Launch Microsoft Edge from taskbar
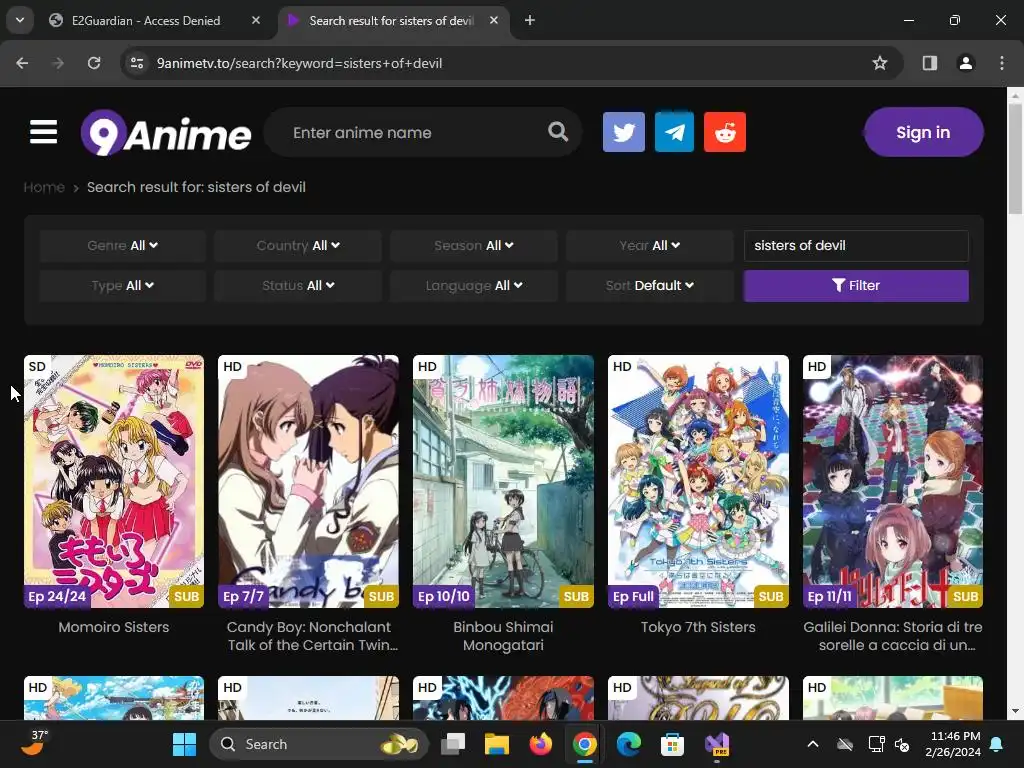 point(628,744)
